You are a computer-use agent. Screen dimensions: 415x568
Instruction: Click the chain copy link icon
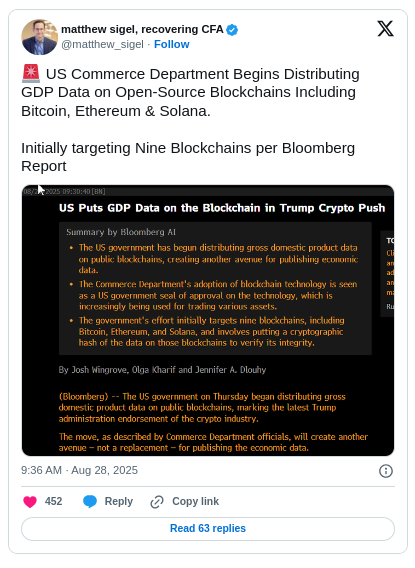pyautogui.click(x=157, y=502)
